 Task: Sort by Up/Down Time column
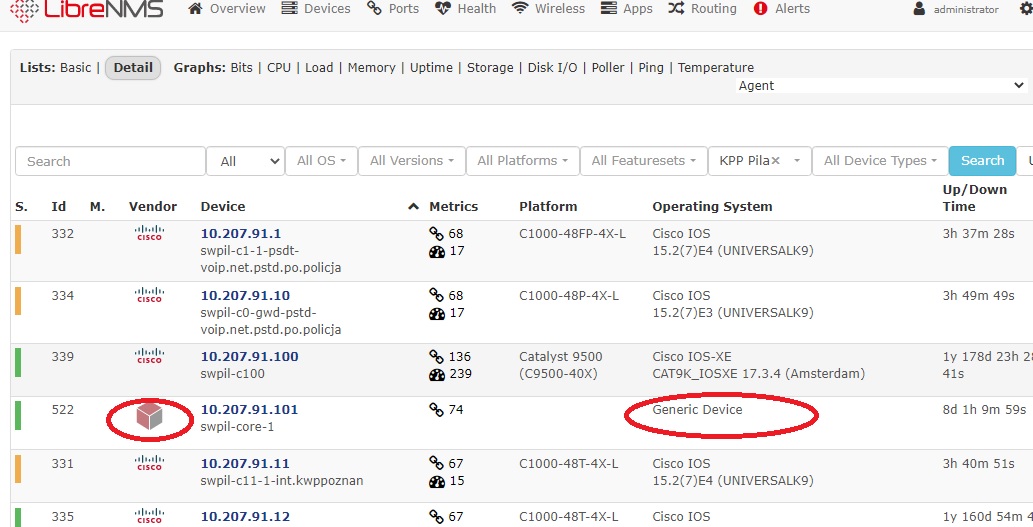click(975, 198)
